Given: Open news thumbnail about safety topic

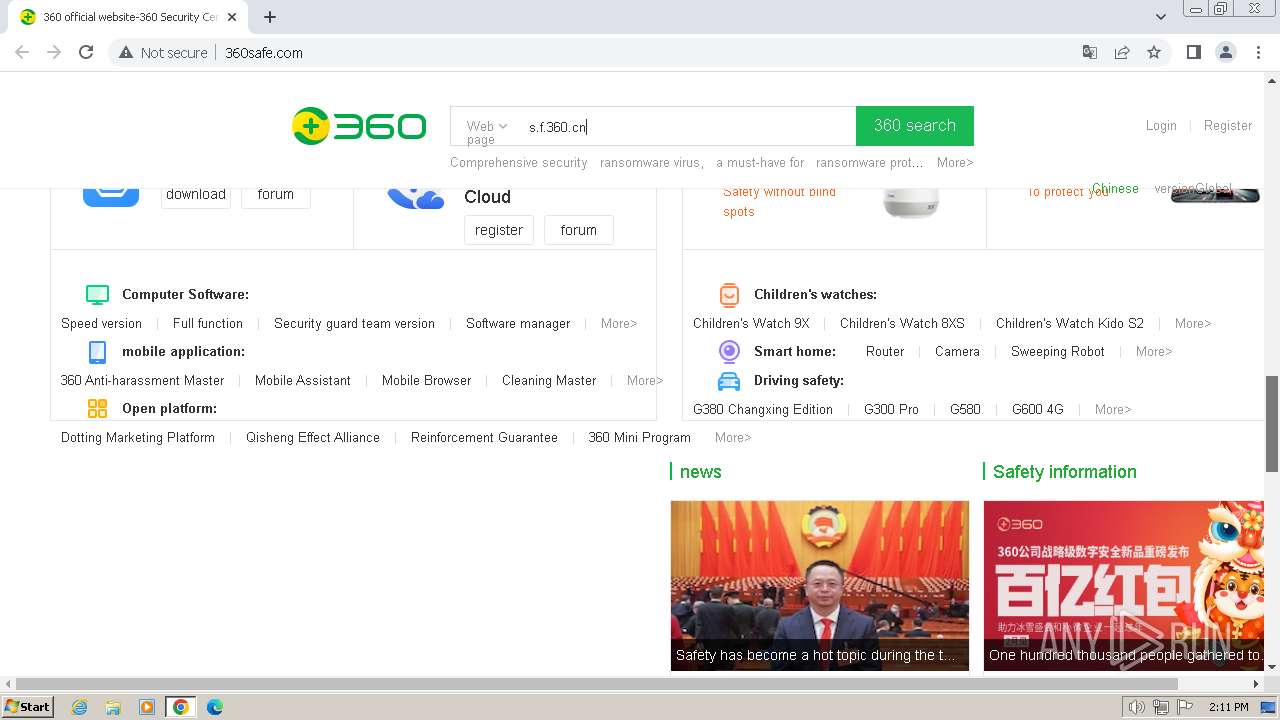Looking at the screenshot, I should point(820,585).
